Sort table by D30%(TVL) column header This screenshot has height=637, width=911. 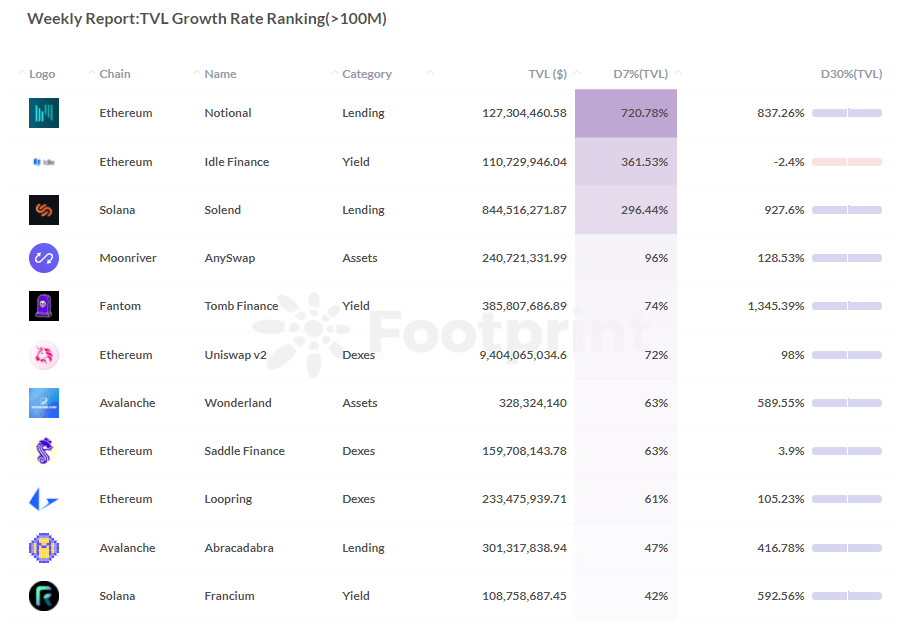851,74
